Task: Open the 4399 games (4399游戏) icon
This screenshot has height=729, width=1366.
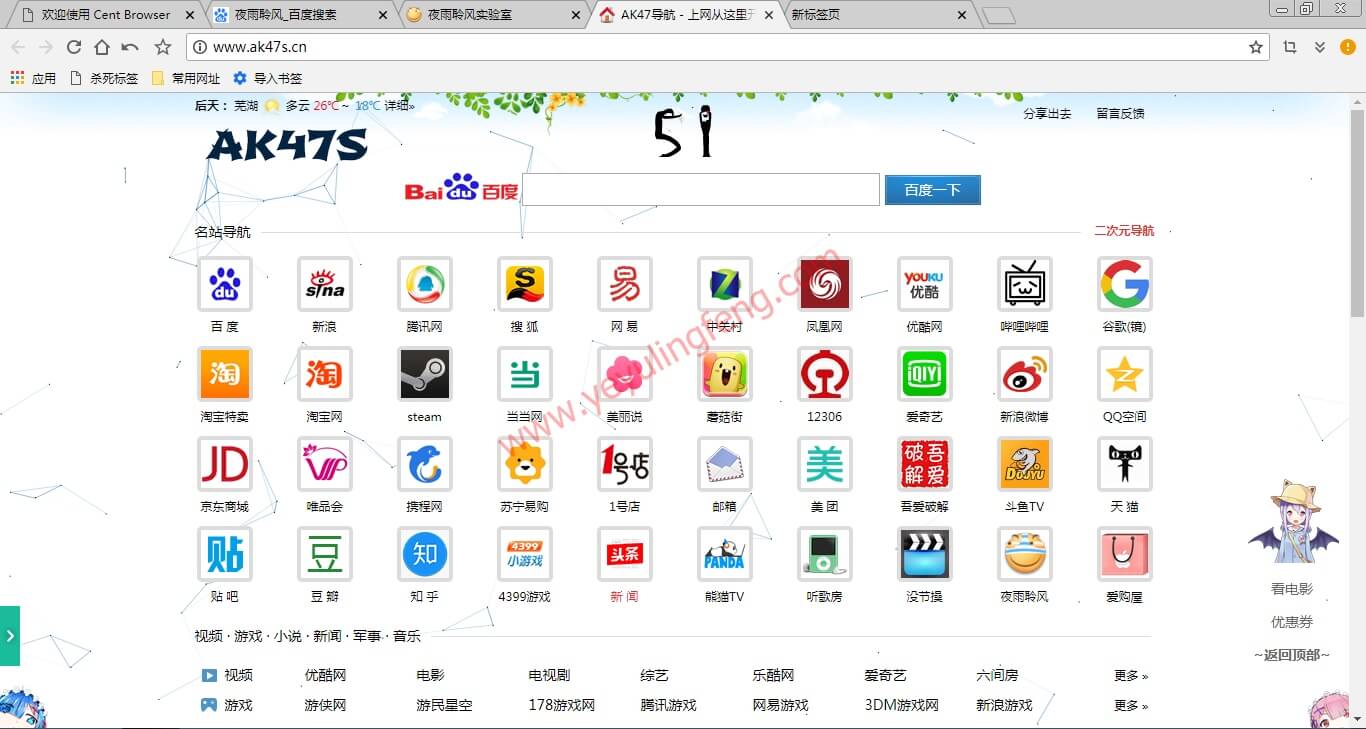Action: pos(525,554)
